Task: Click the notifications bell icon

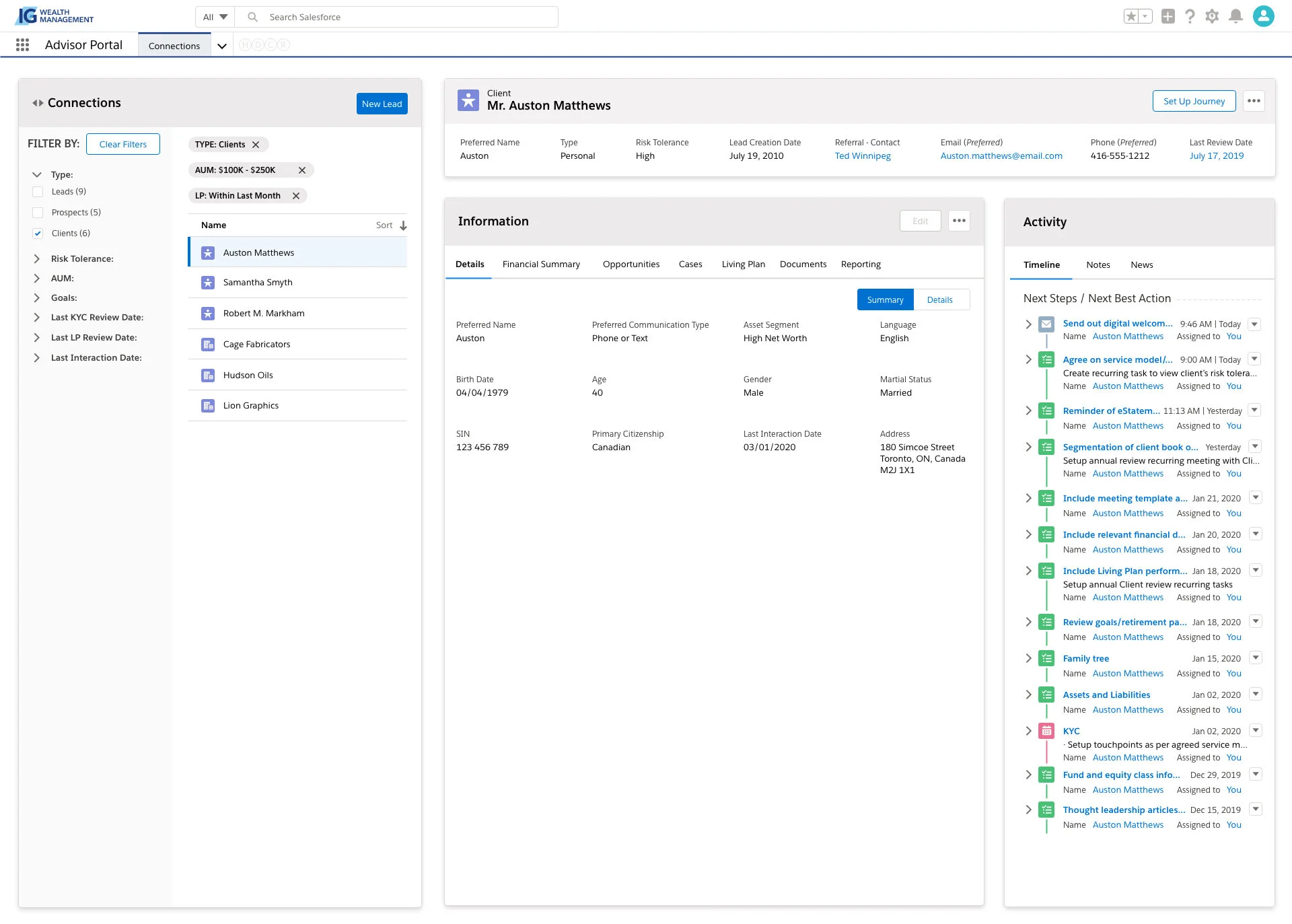Action: click(x=1235, y=16)
